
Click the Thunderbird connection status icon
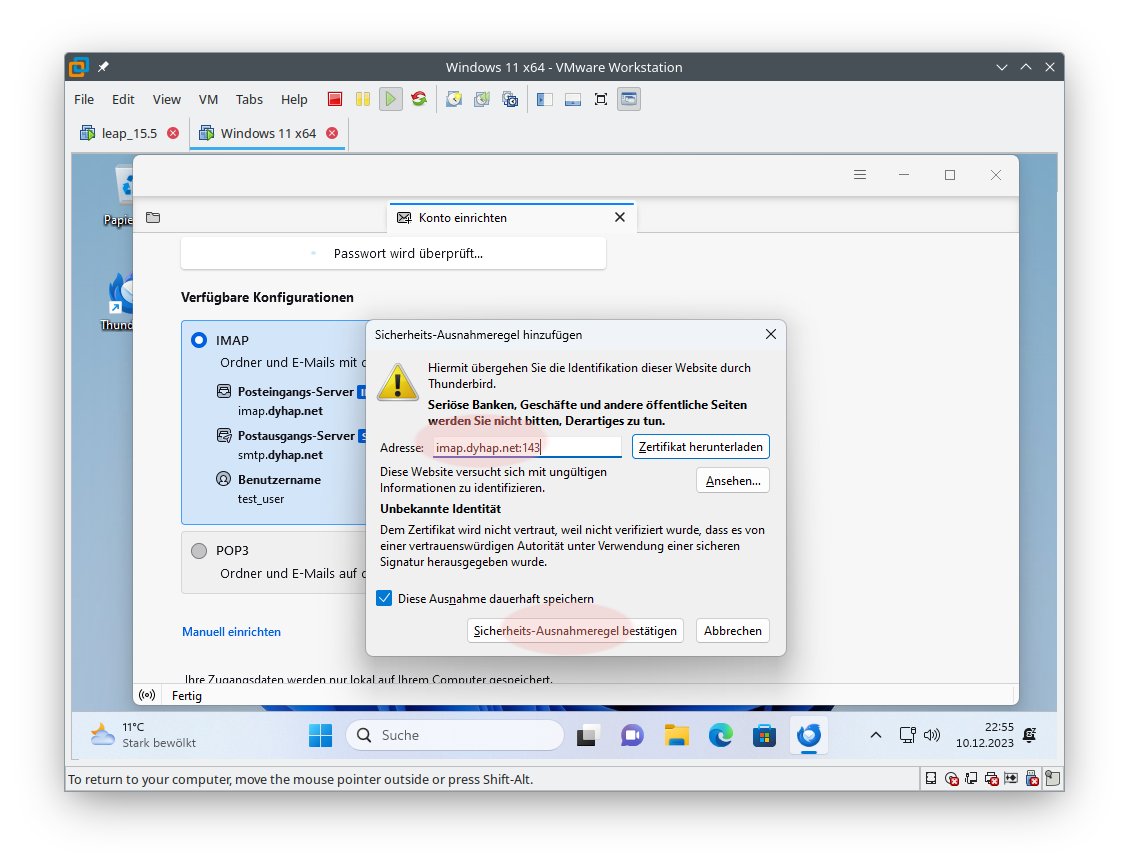(147, 695)
